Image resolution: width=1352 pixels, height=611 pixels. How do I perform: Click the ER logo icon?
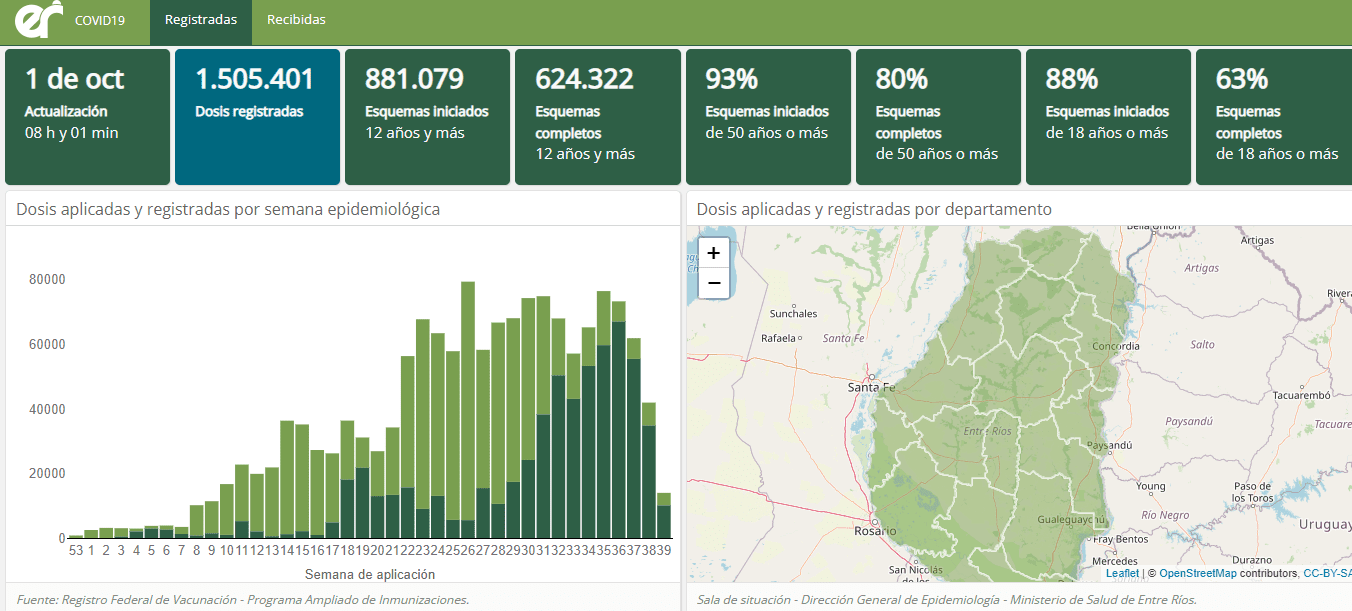click(x=38, y=20)
